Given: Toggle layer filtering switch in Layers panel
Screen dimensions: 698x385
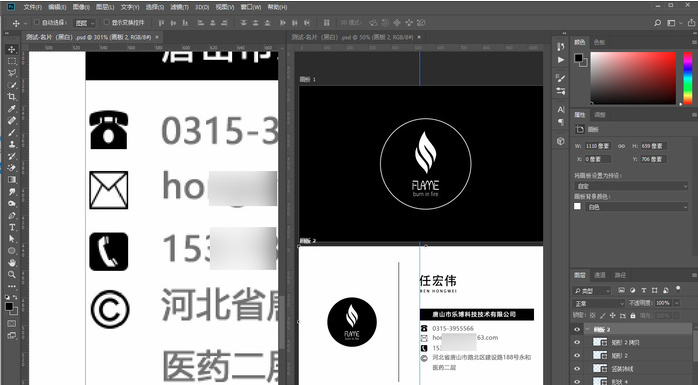Looking at the screenshot, I should click(678, 289).
